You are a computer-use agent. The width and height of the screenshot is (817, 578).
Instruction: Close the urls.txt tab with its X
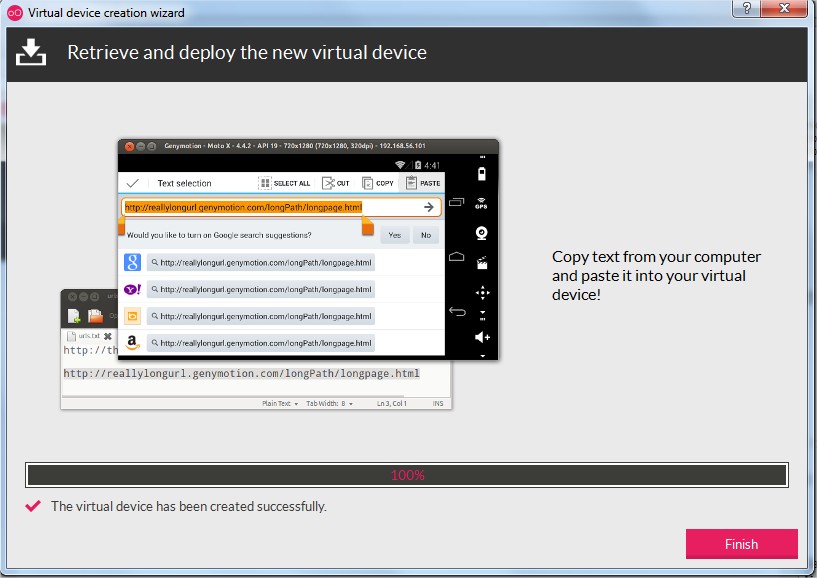pyautogui.click(x=107, y=336)
